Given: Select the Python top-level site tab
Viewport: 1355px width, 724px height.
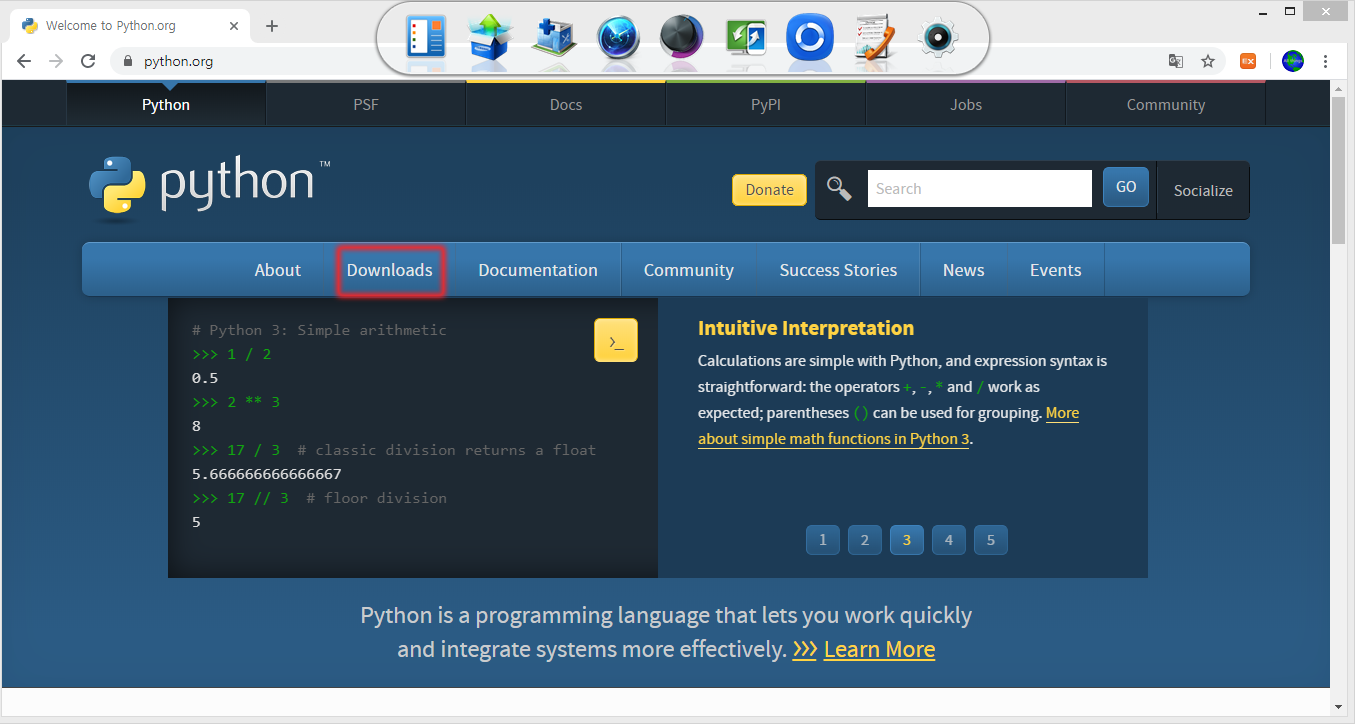Looking at the screenshot, I should (166, 104).
